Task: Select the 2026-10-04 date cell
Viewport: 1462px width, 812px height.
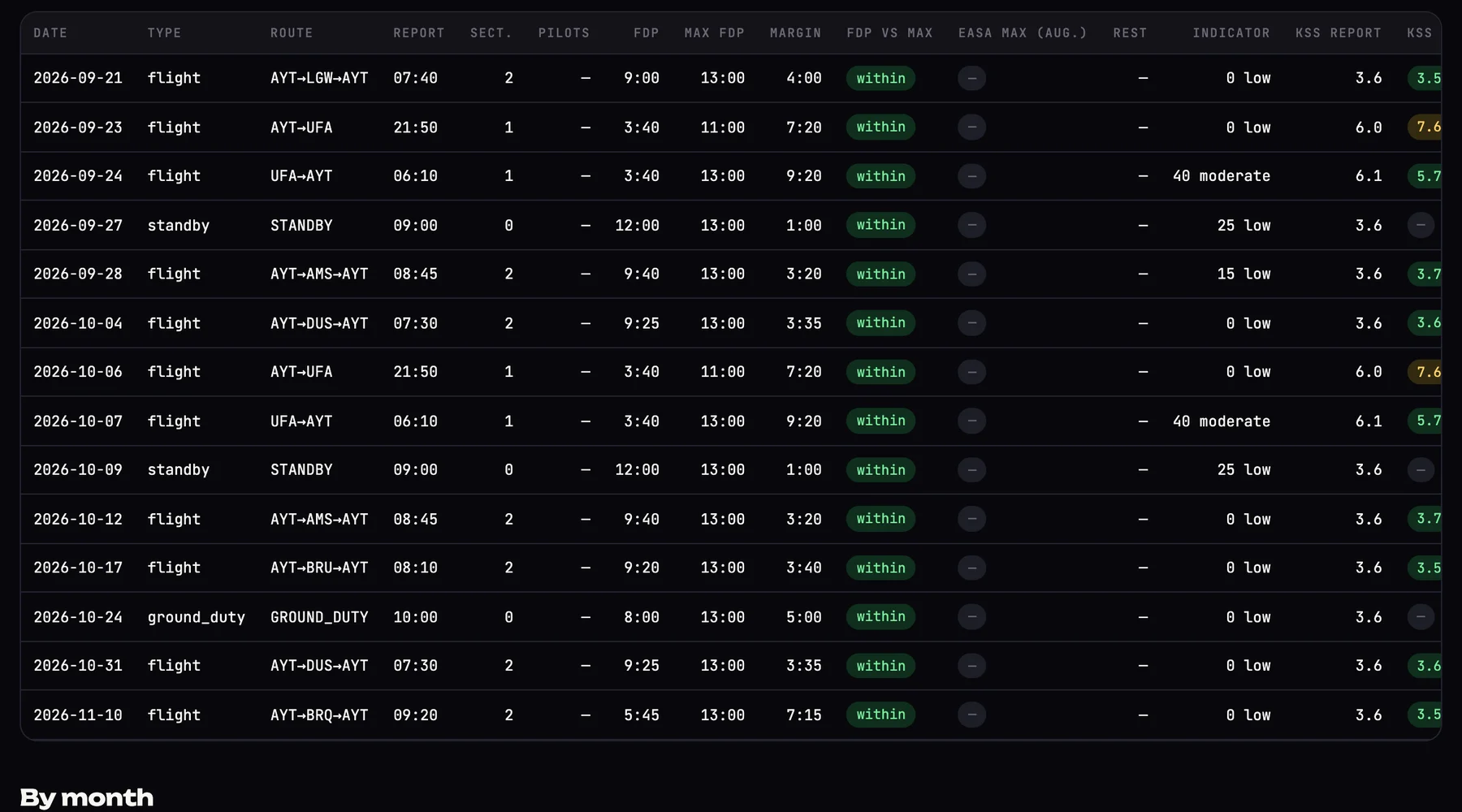Action: [78, 323]
